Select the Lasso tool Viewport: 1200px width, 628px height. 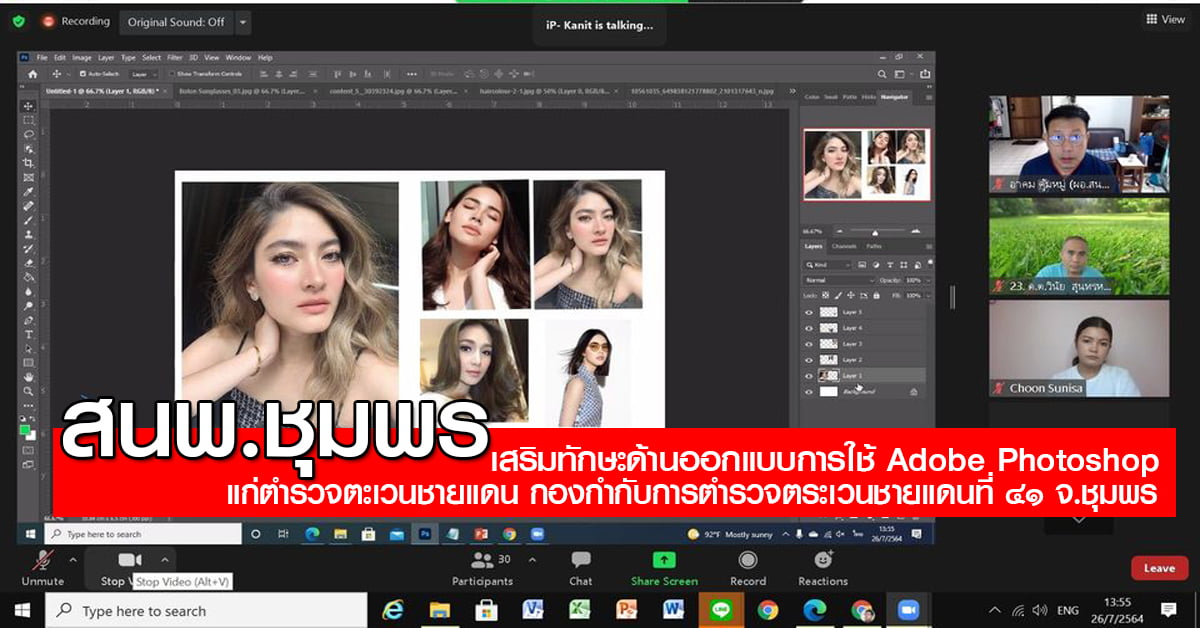pos(29,133)
